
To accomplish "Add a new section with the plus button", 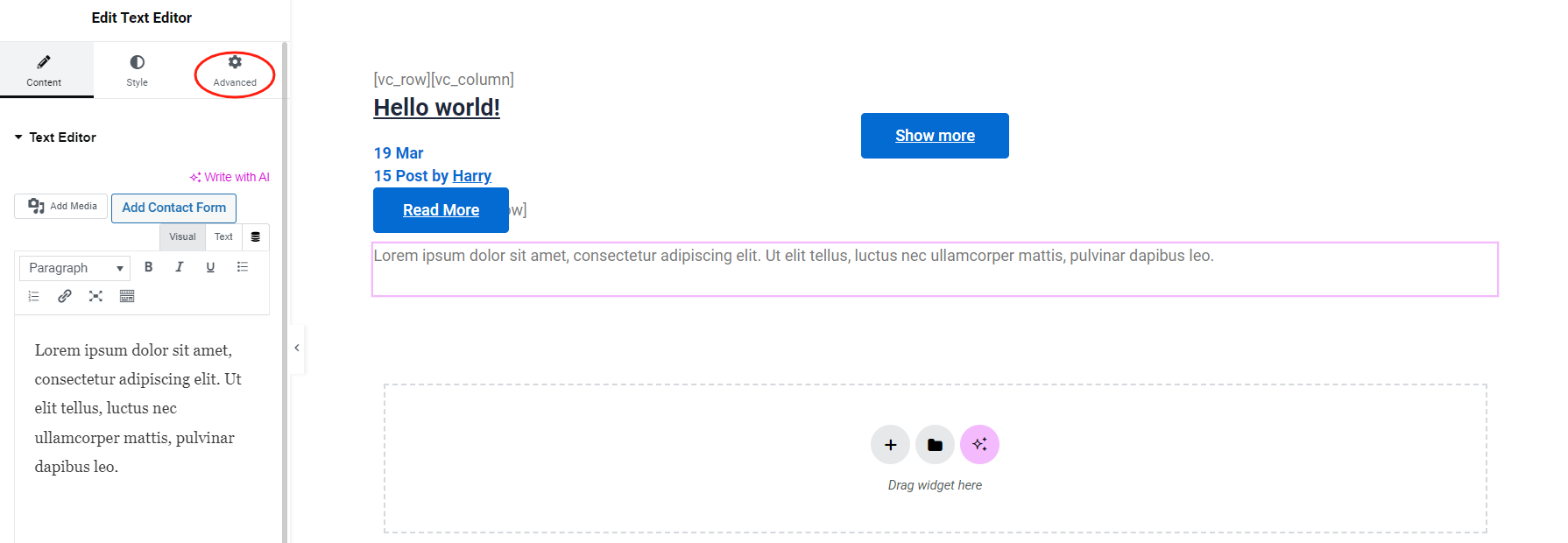I will pyautogui.click(x=890, y=444).
